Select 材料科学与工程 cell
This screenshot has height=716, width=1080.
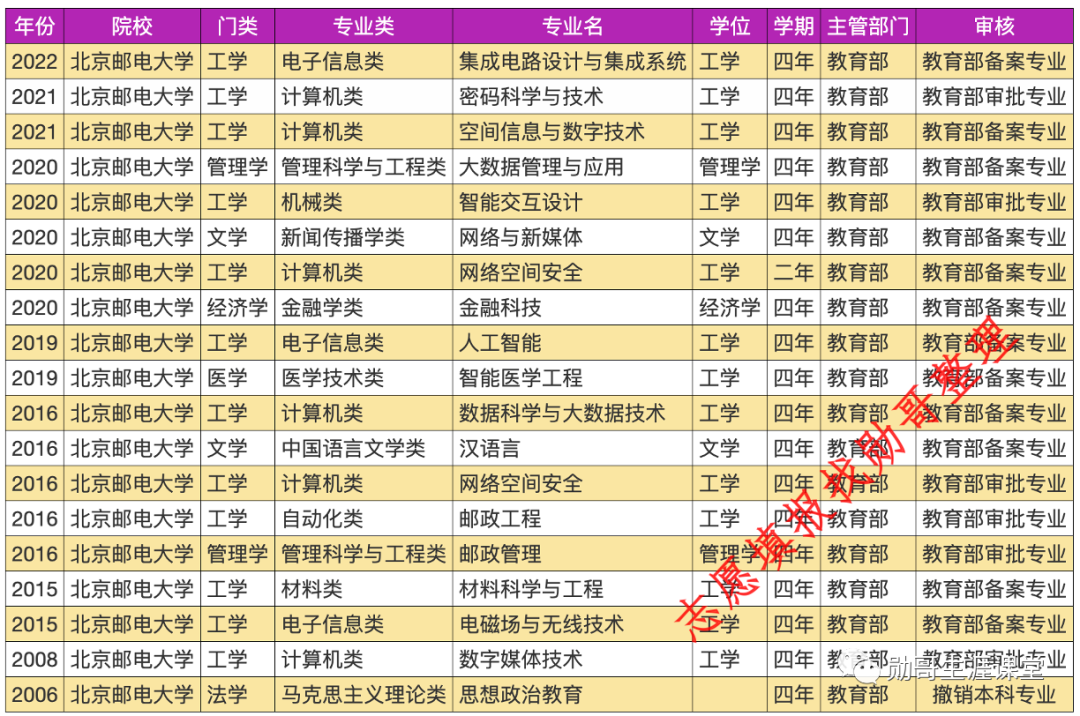(x=572, y=589)
